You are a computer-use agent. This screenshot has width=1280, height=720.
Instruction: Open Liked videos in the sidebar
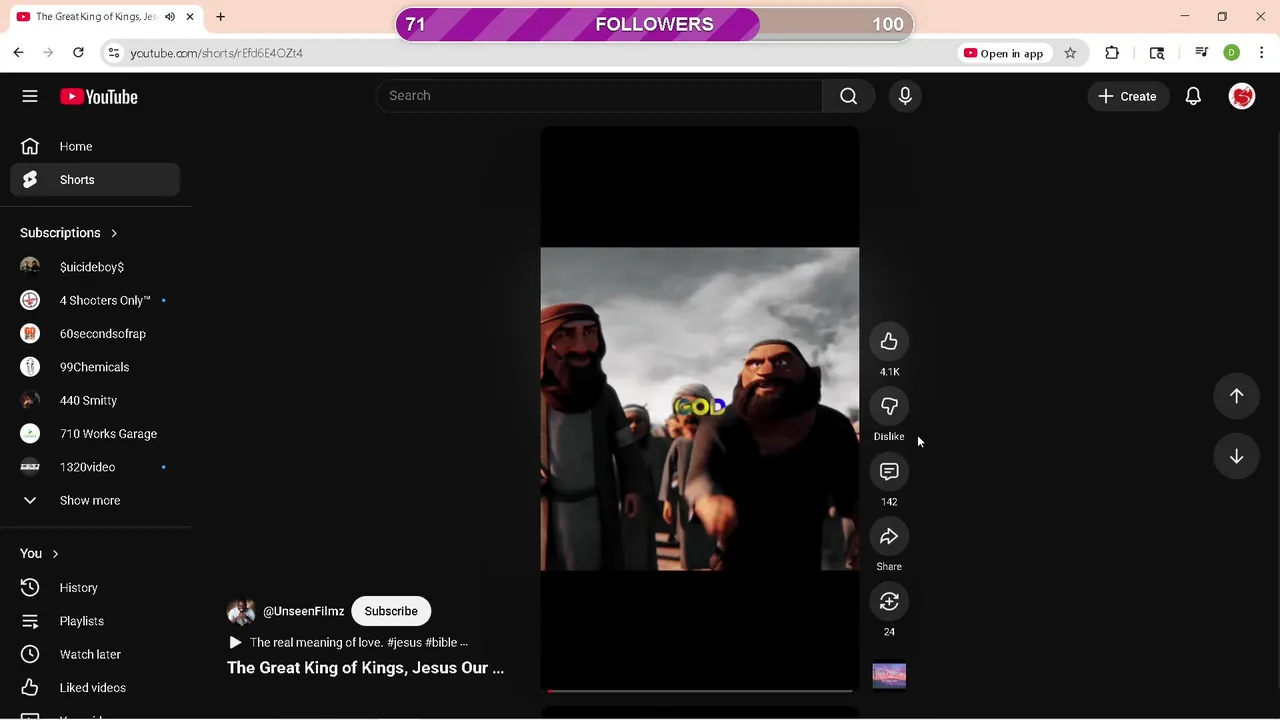click(x=95, y=688)
